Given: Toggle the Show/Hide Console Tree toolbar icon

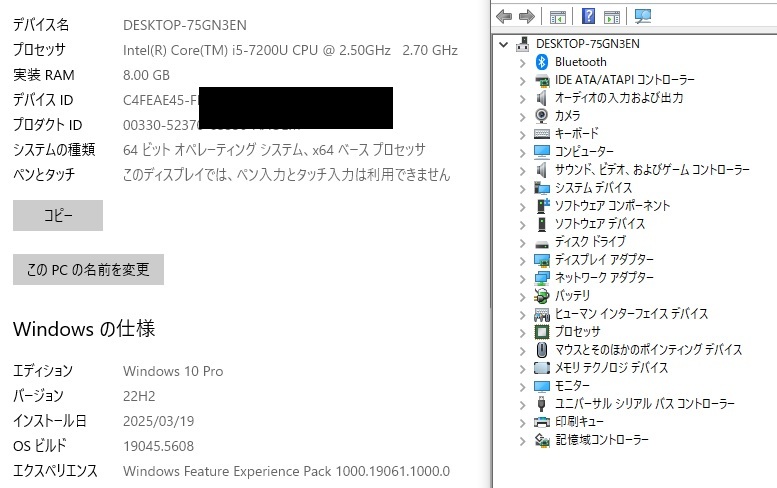Looking at the screenshot, I should point(557,17).
